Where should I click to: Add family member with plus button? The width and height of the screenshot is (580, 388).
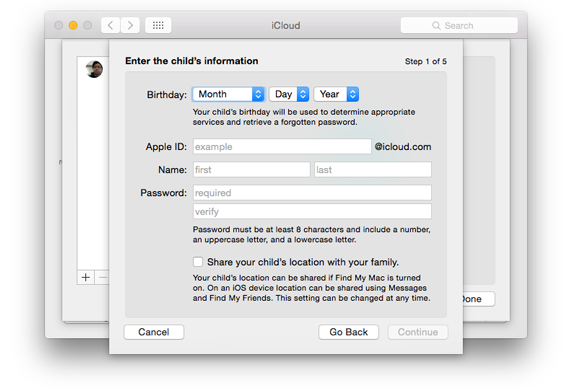point(86,277)
